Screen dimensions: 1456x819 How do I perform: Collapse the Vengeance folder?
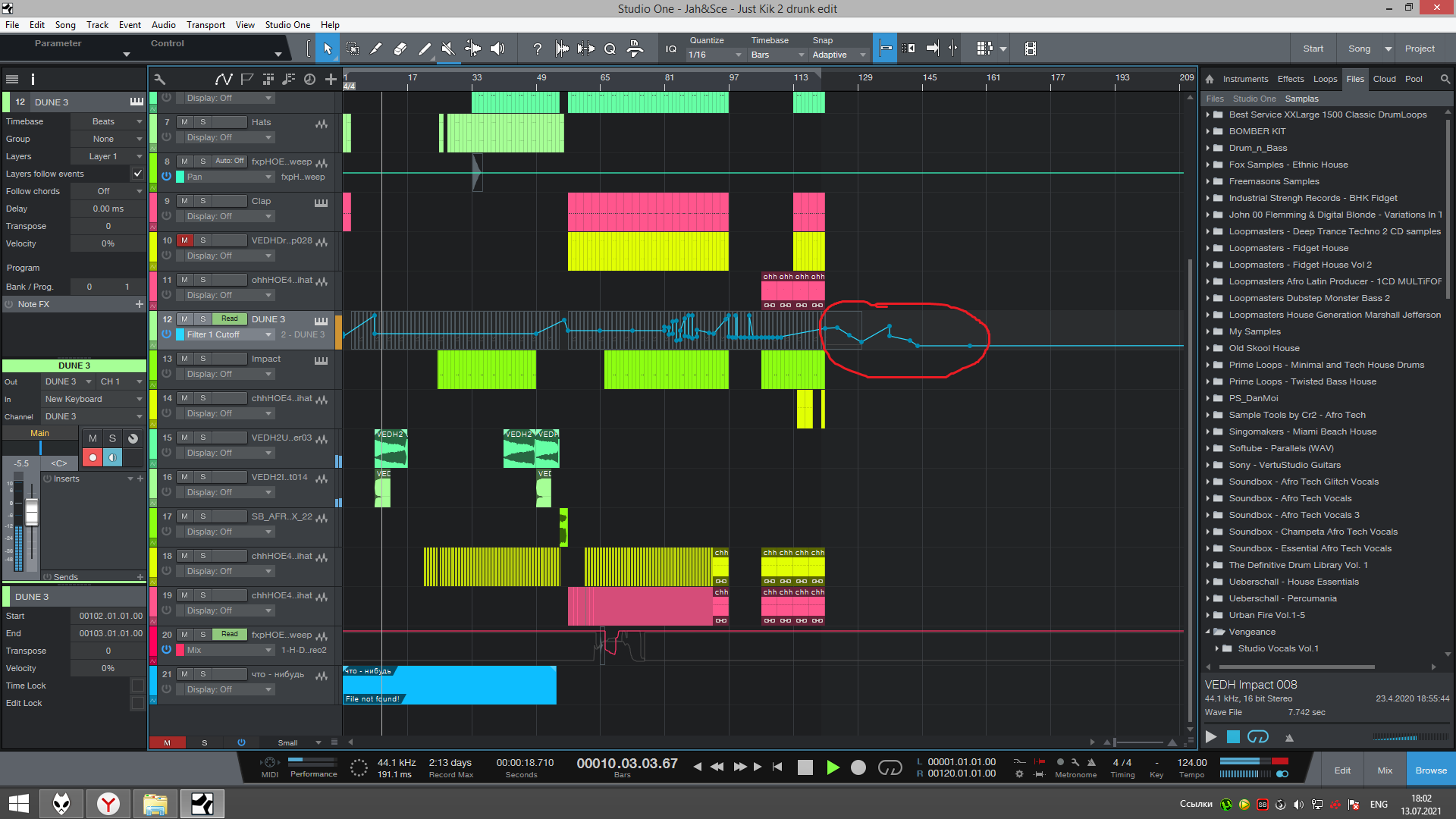1208,632
